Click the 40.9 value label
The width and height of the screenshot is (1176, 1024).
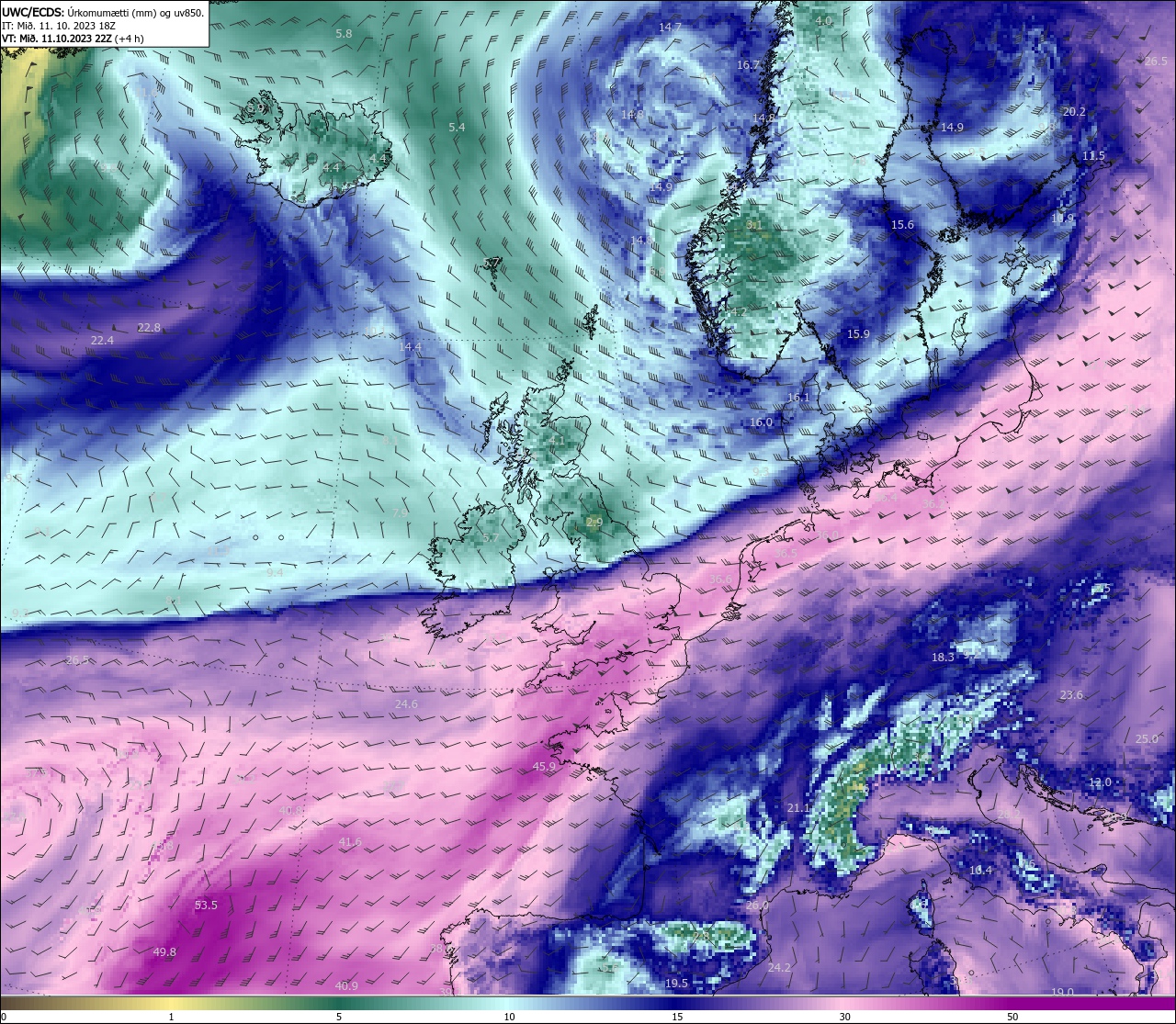346,986
